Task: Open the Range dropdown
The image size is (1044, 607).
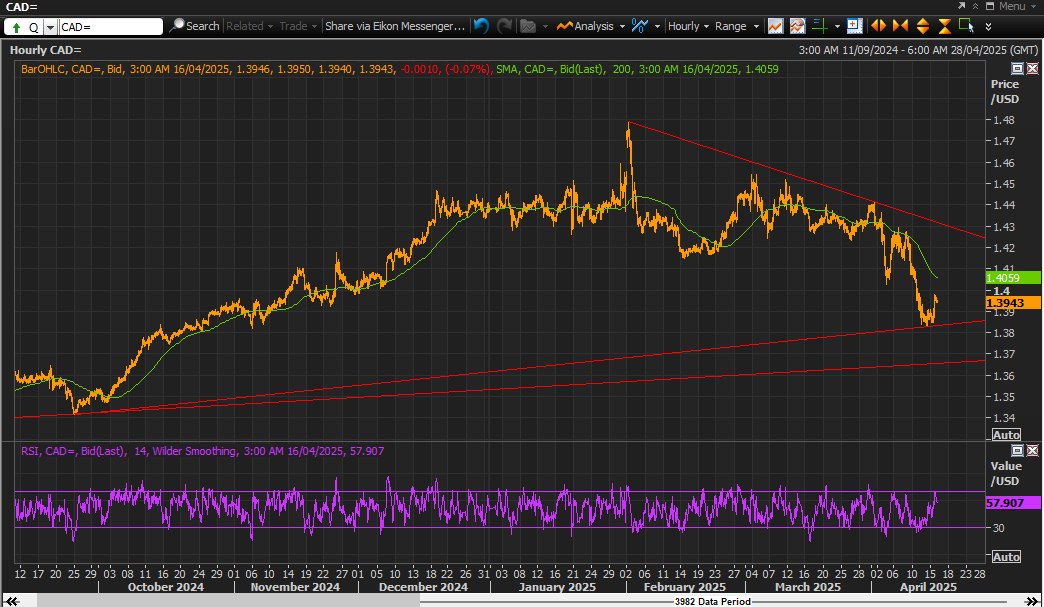Action: coord(737,26)
